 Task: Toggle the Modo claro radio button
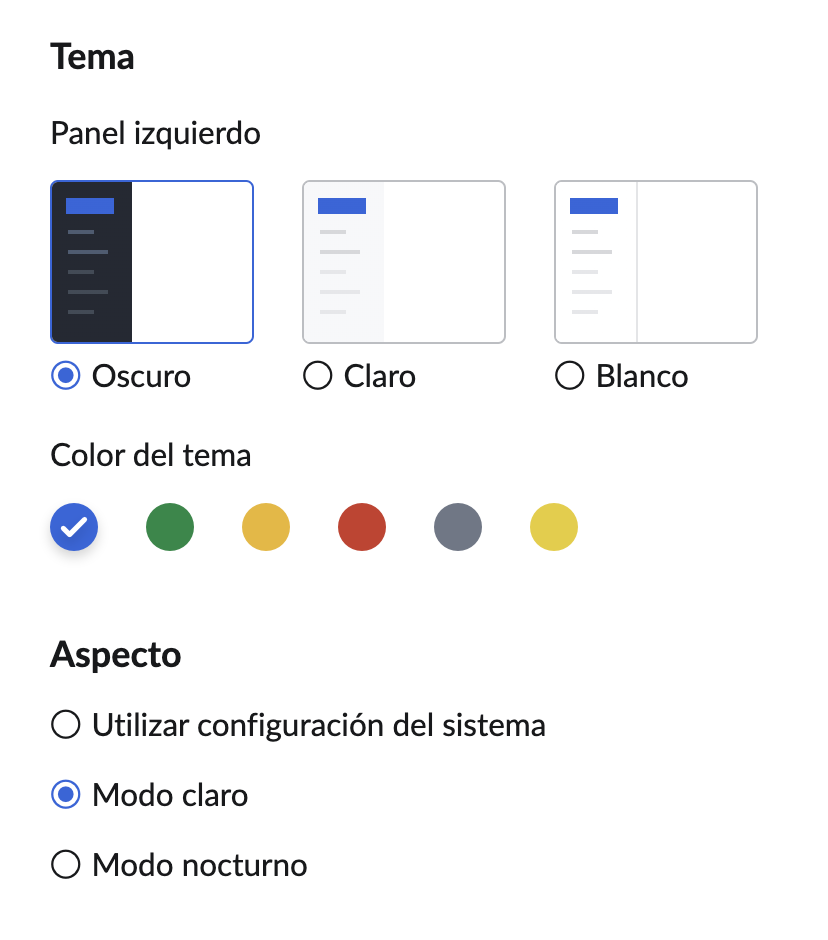(x=66, y=795)
